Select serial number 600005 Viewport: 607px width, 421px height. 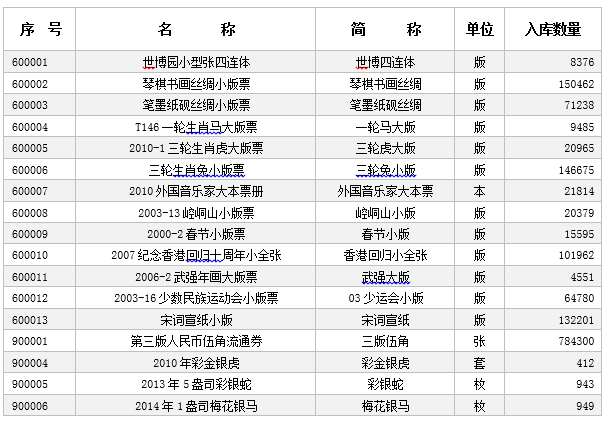[x=30, y=148]
